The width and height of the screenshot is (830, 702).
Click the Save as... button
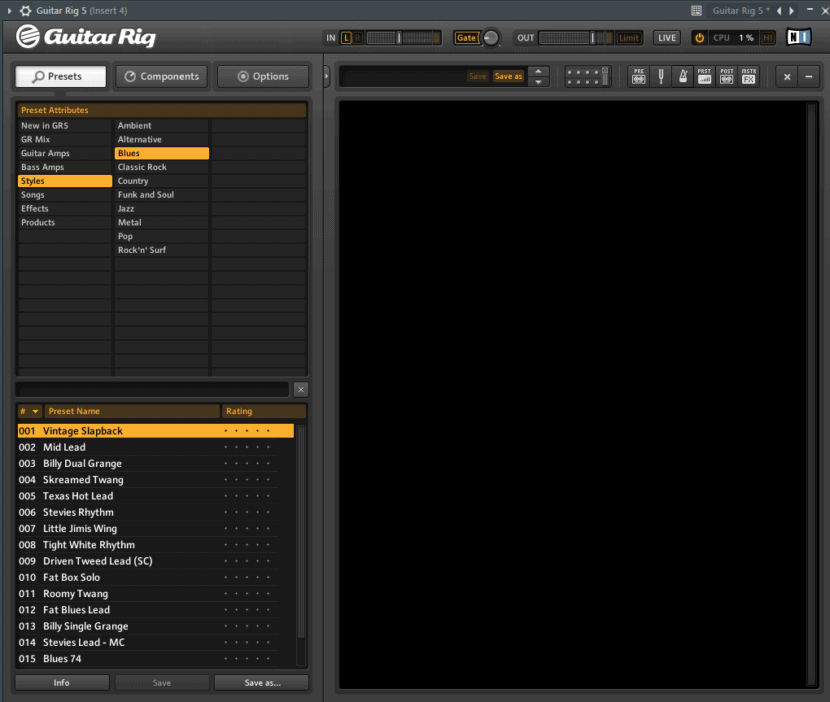[x=262, y=682]
